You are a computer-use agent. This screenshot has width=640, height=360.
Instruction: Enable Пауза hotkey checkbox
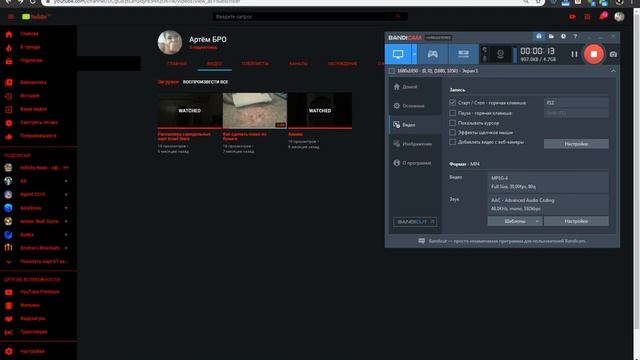point(452,113)
